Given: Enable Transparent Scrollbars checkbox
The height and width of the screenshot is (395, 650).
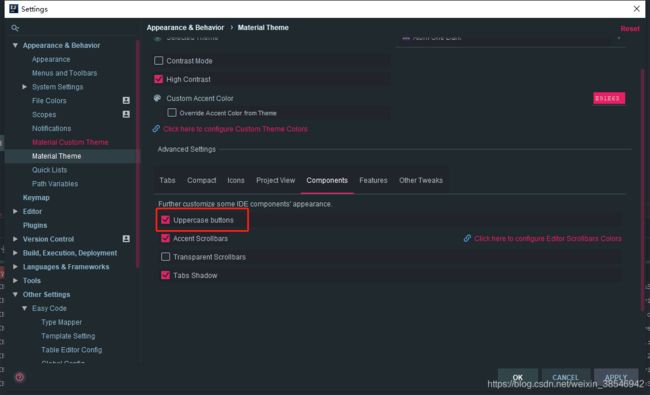Looking at the screenshot, I should click(165, 257).
